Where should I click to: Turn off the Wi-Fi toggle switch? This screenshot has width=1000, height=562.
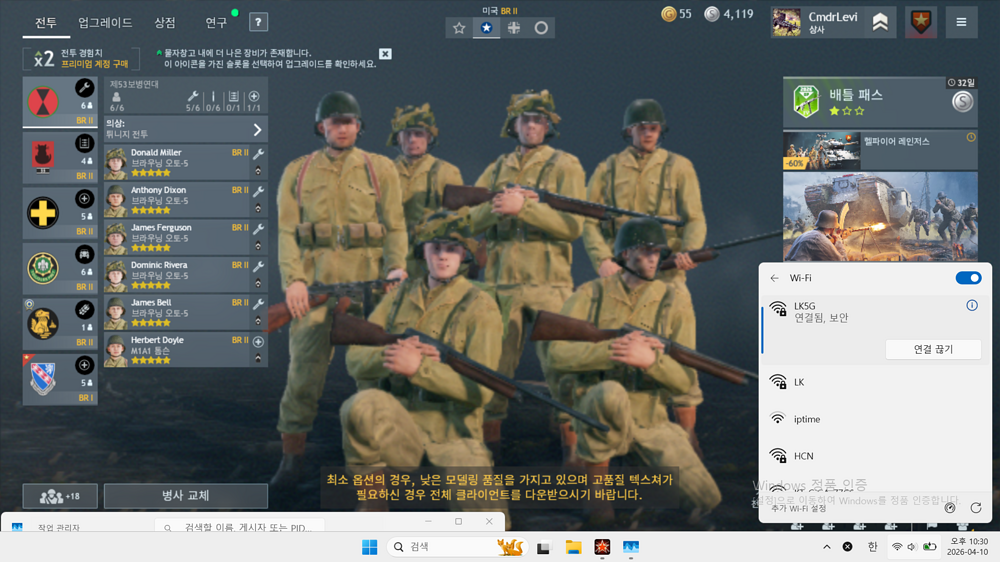tap(968, 278)
